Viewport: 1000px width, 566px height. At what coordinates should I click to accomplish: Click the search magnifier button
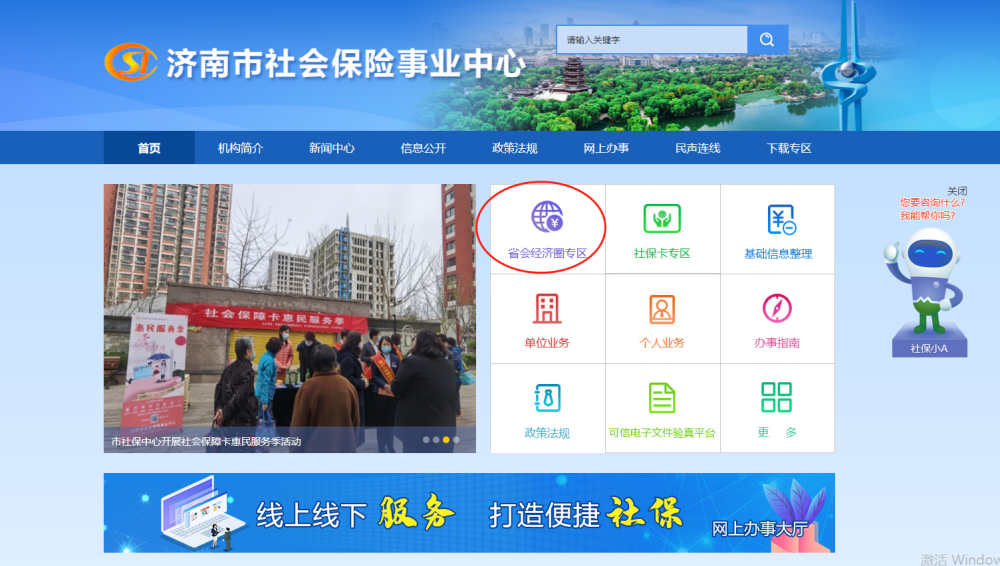click(x=767, y=40)
